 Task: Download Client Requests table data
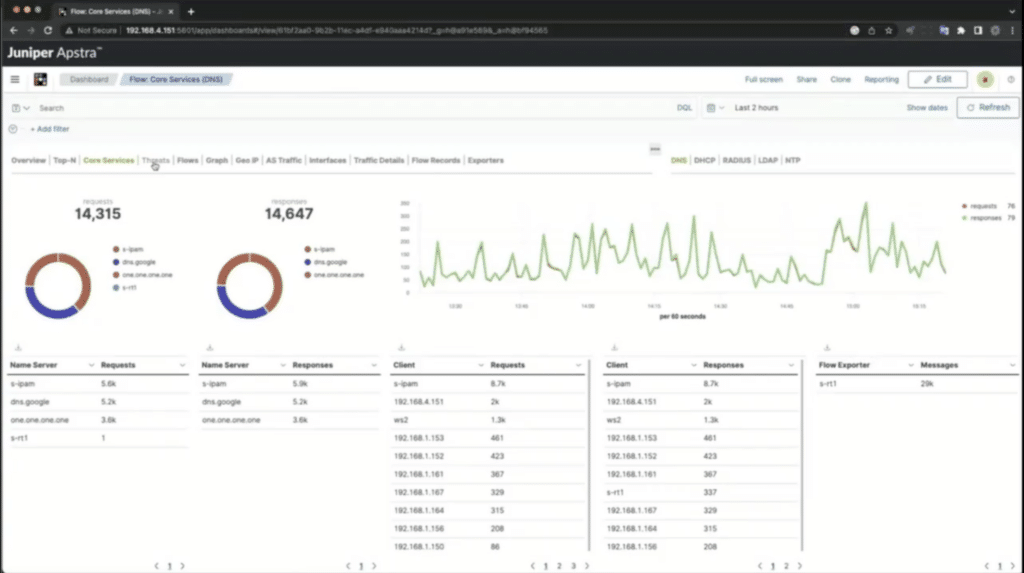tap(402, 348)
